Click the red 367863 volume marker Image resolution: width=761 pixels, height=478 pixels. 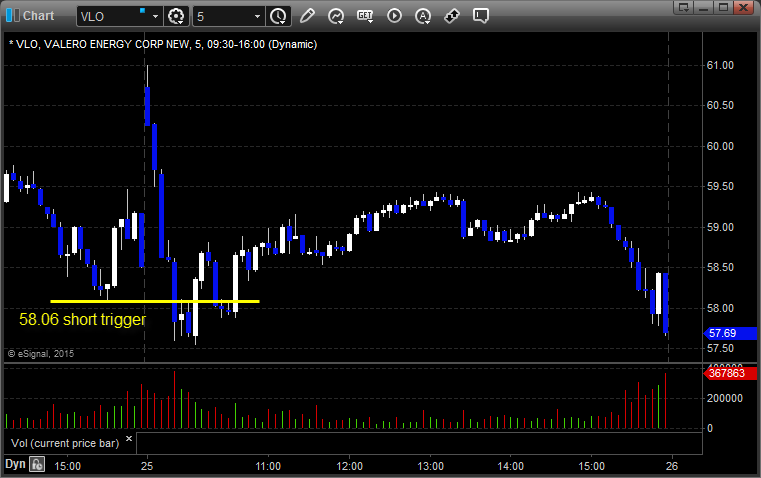[730, 373]
